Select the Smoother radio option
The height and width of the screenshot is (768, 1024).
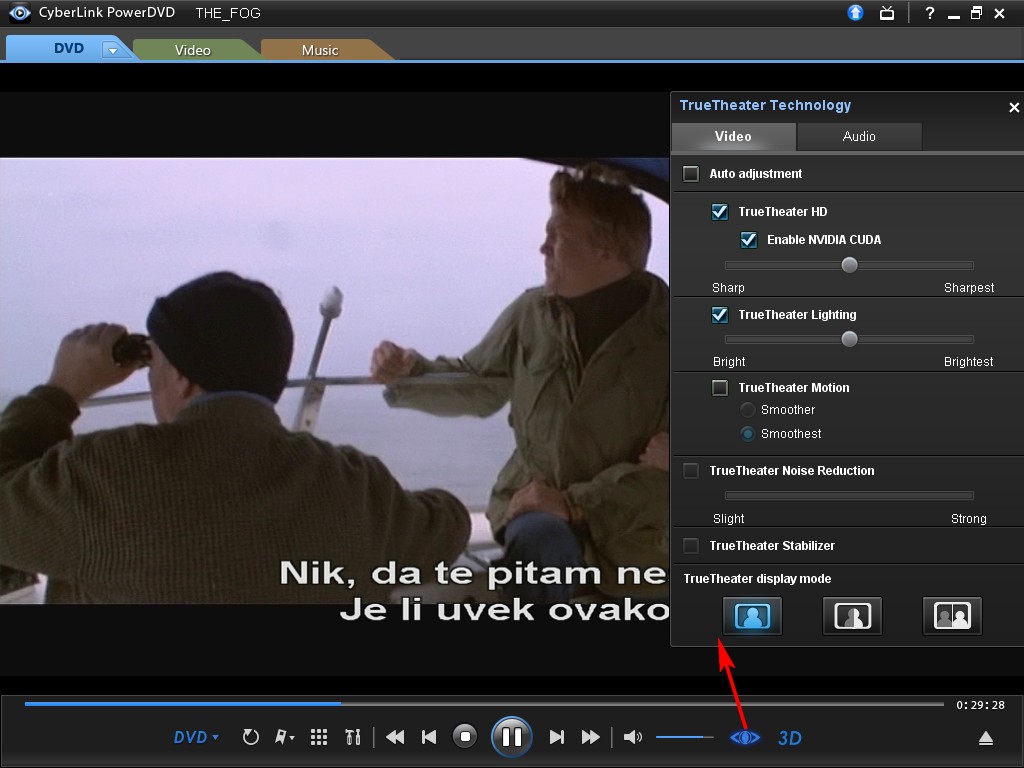coord(748,410)
